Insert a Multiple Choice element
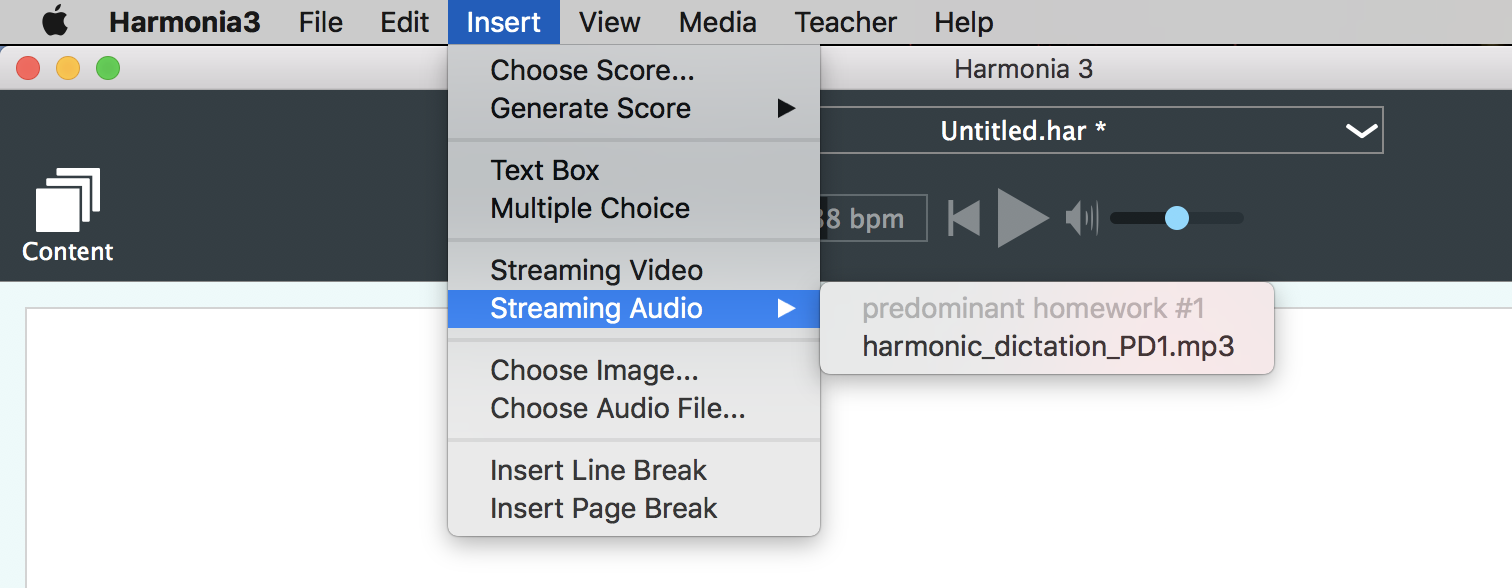 [590, 208]
